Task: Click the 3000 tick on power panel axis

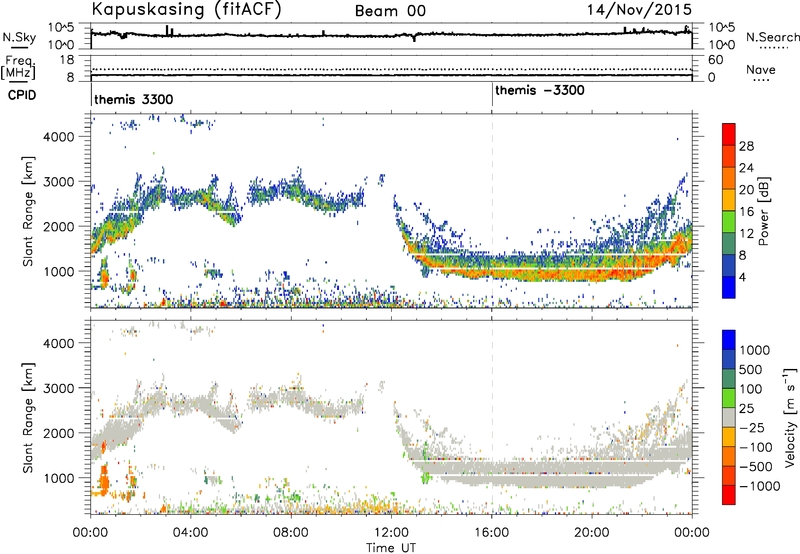Action: coord(59,182)
